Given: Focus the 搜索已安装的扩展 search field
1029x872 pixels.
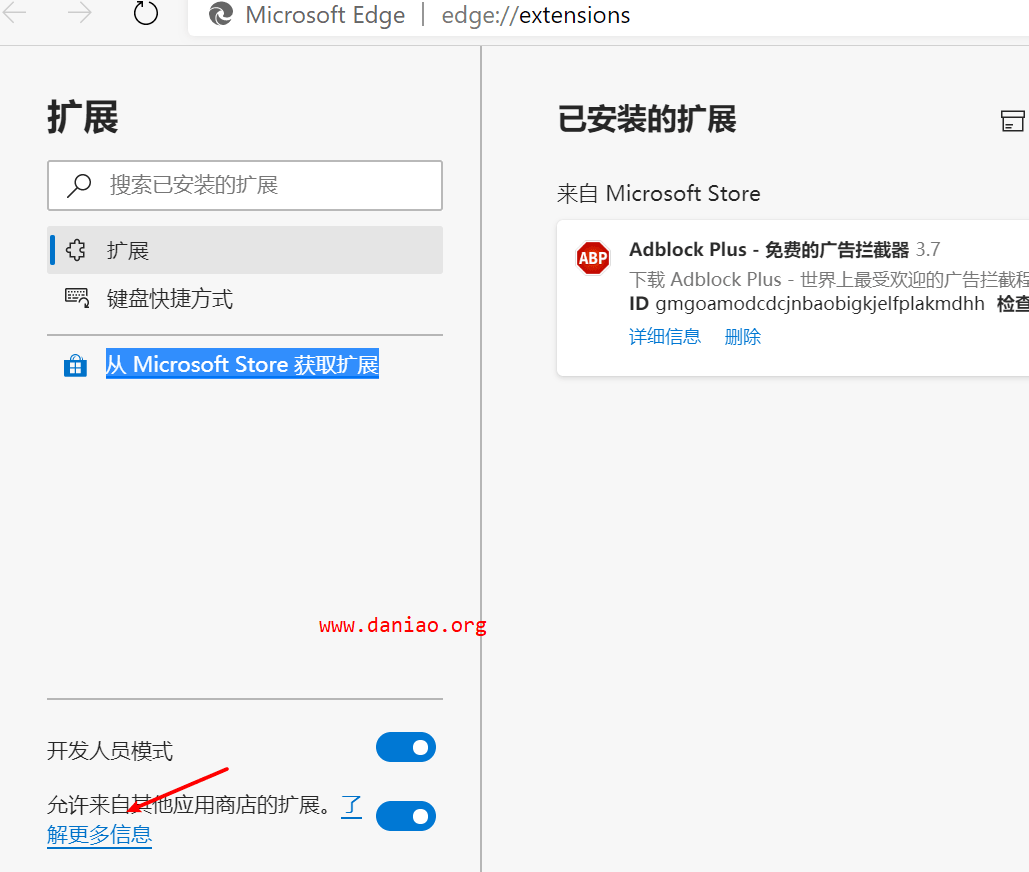Looking at the screenshot, I should pyautogui.click(x=245, y=186).
